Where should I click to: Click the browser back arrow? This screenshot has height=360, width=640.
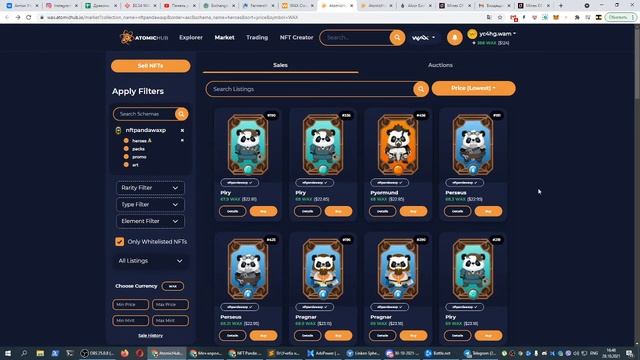click(7, 18)
